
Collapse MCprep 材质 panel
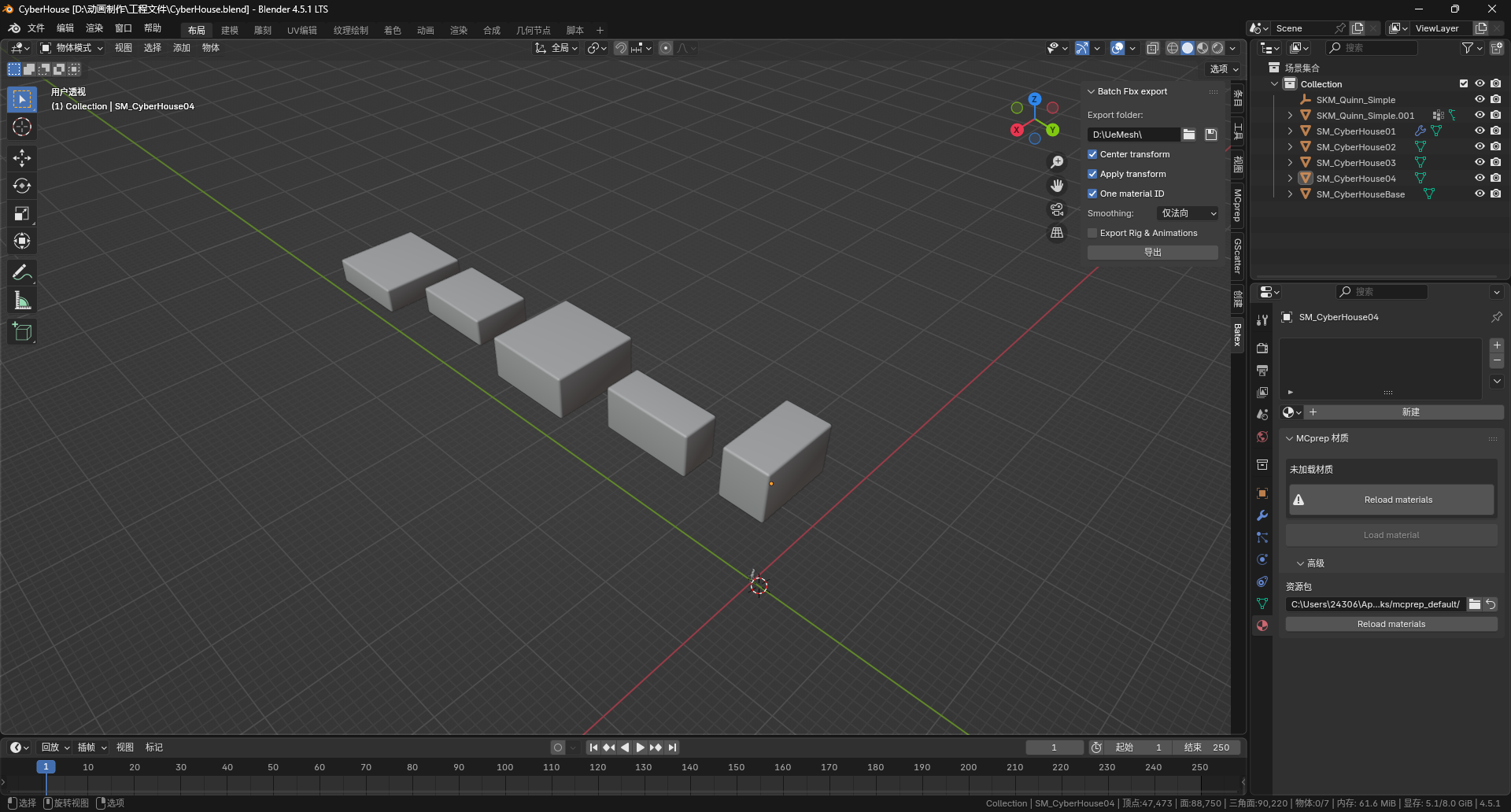pyautogui.click(x=1290, y=438)
